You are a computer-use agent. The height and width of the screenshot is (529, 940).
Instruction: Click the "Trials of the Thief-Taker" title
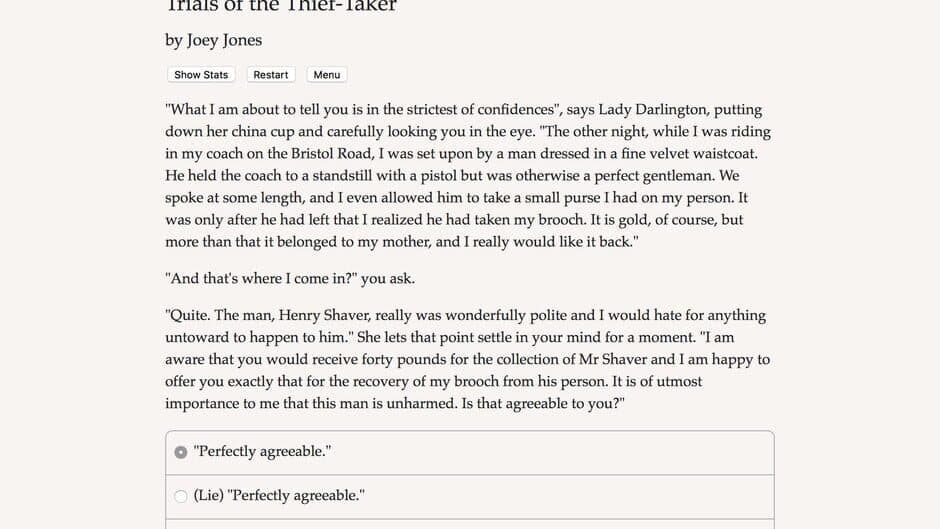[281, 6]
